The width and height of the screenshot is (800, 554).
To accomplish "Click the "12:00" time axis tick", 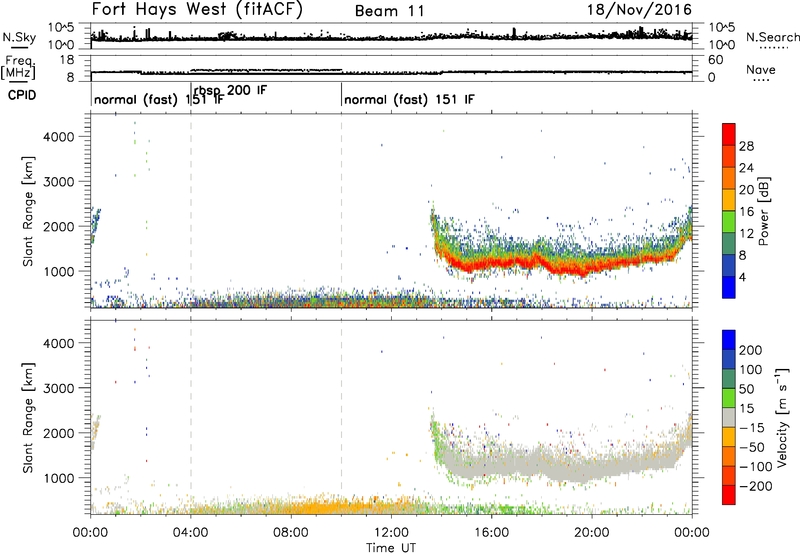I will click(x=391, y=533).
